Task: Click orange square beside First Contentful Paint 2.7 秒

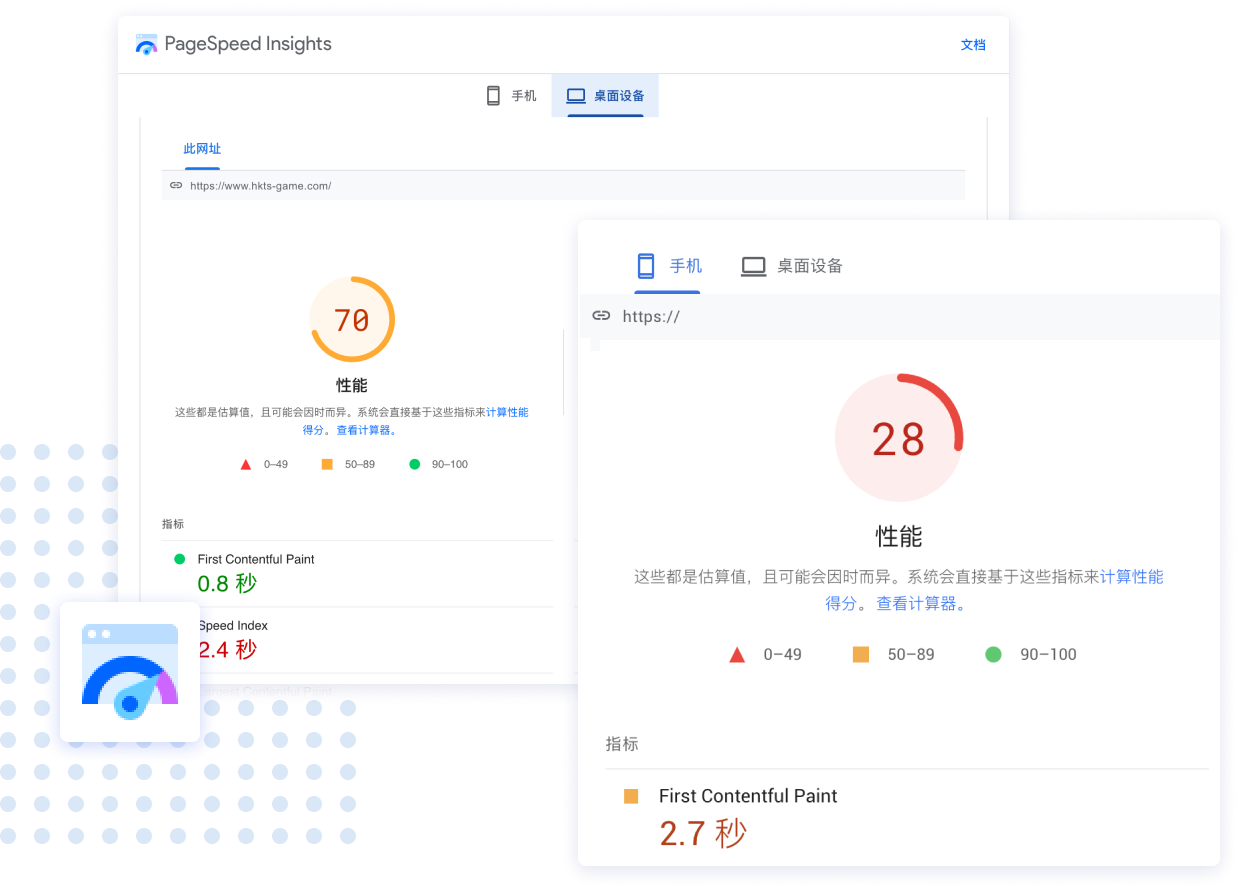Action: (631, 797)
